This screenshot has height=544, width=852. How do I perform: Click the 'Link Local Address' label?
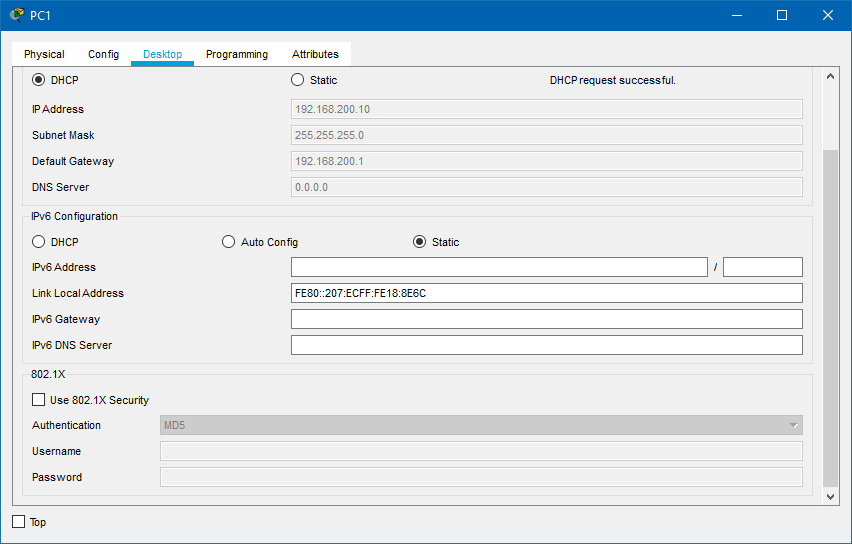tap(78, 293)
